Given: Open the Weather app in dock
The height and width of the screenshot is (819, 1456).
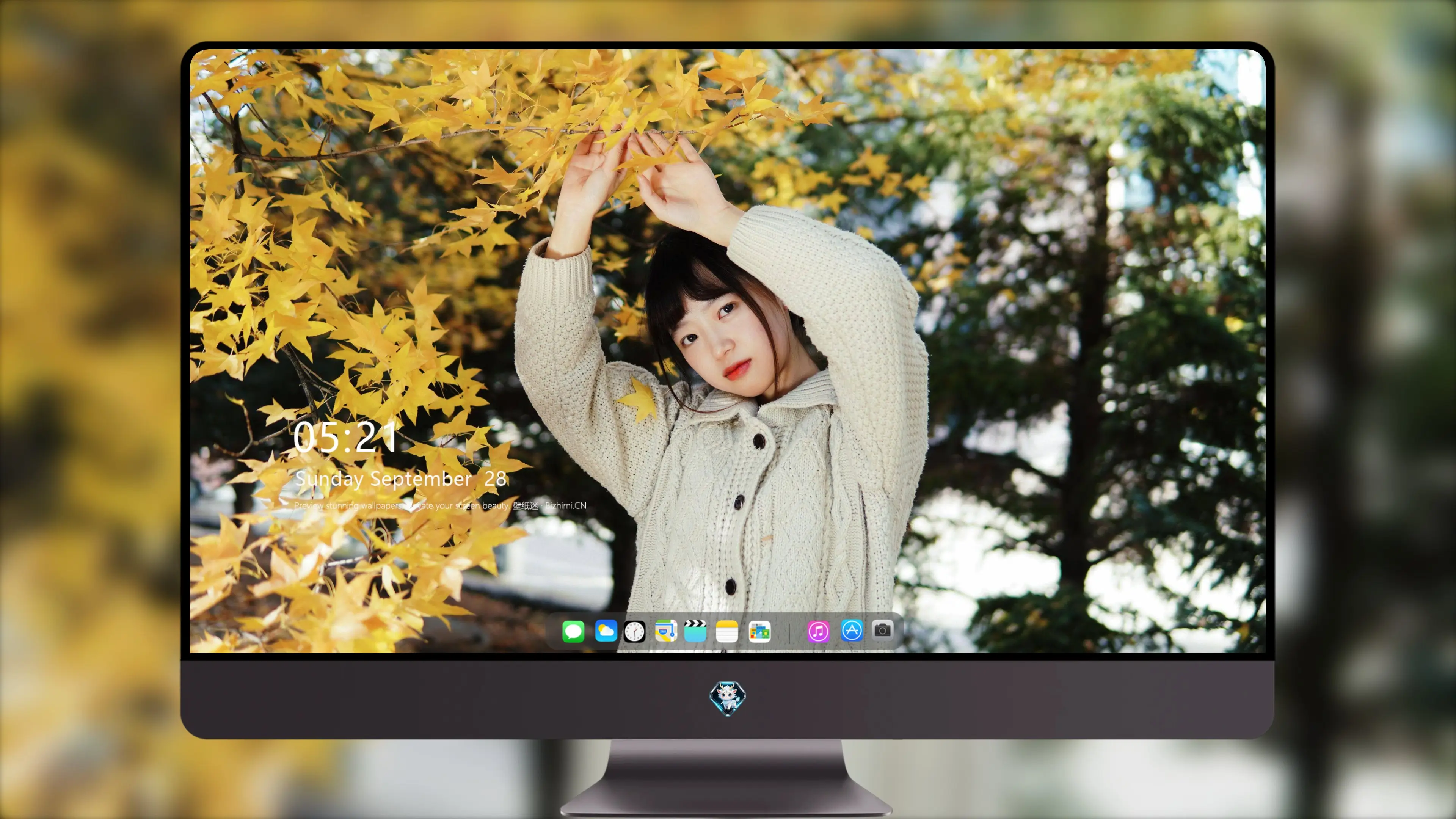Looking at the screenshot, I should (x=606, y=631).
